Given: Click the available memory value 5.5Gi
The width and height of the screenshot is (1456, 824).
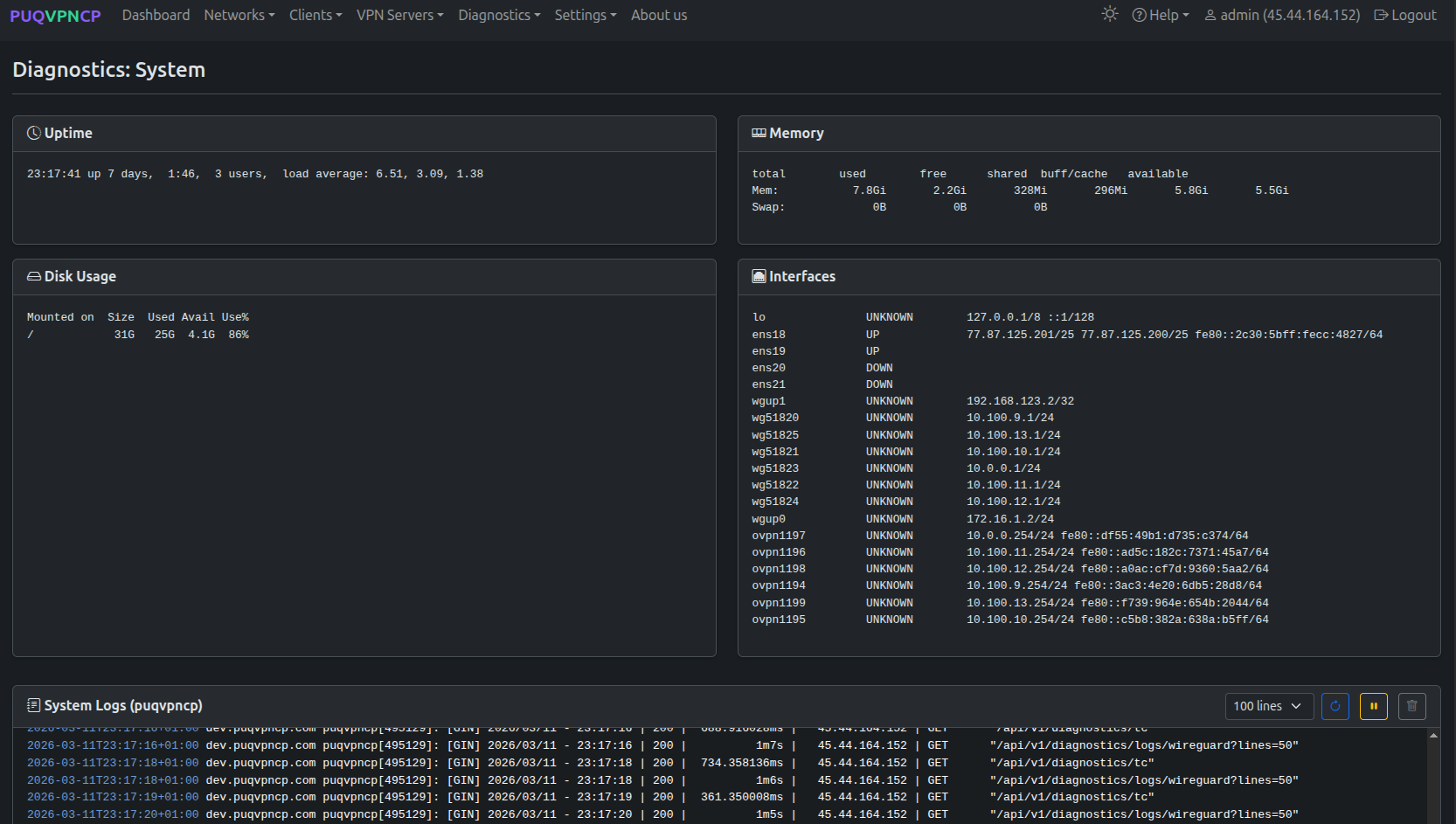Looking at the screenshot, I should [1272, 190].
